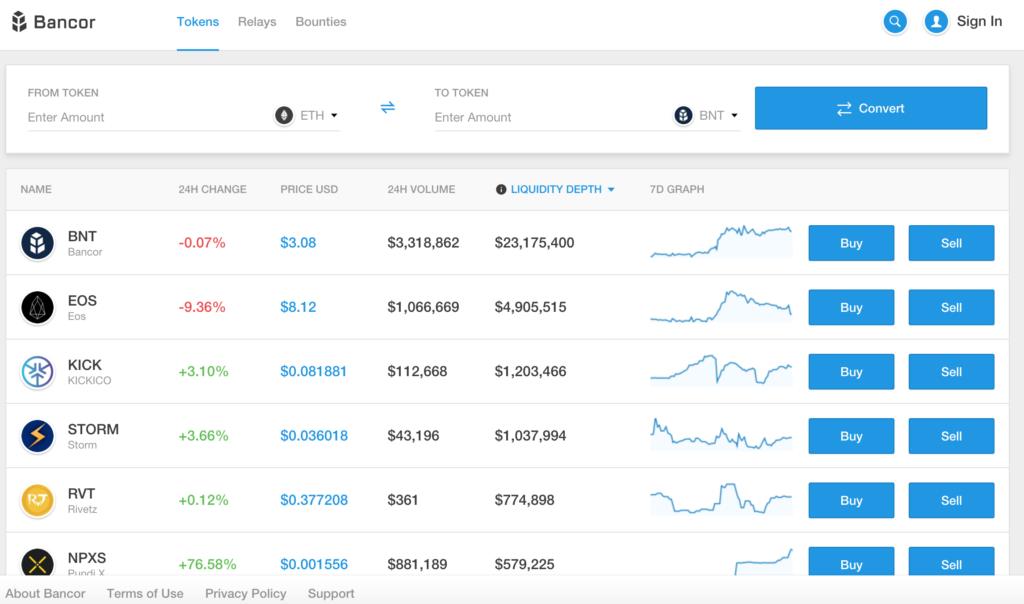The height and width of the screenshot is (604, 1024).
Task: Click the 24H VOLUME column header
Action: click(x=421, y=189)
